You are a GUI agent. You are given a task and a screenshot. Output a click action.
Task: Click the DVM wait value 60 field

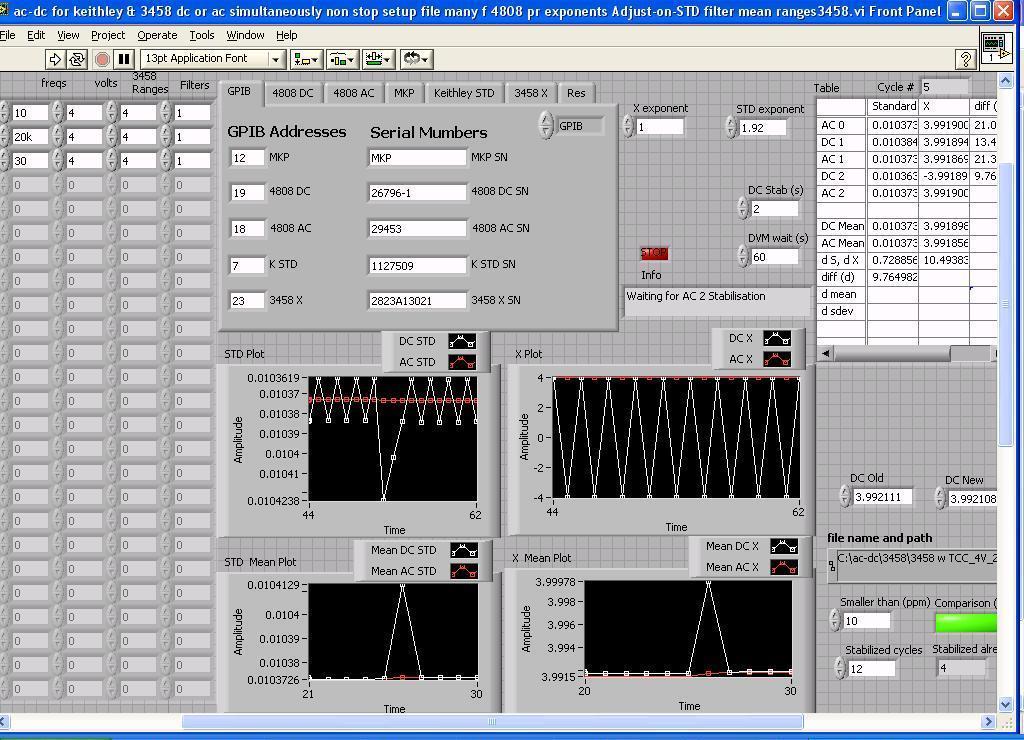pos(775,257)
